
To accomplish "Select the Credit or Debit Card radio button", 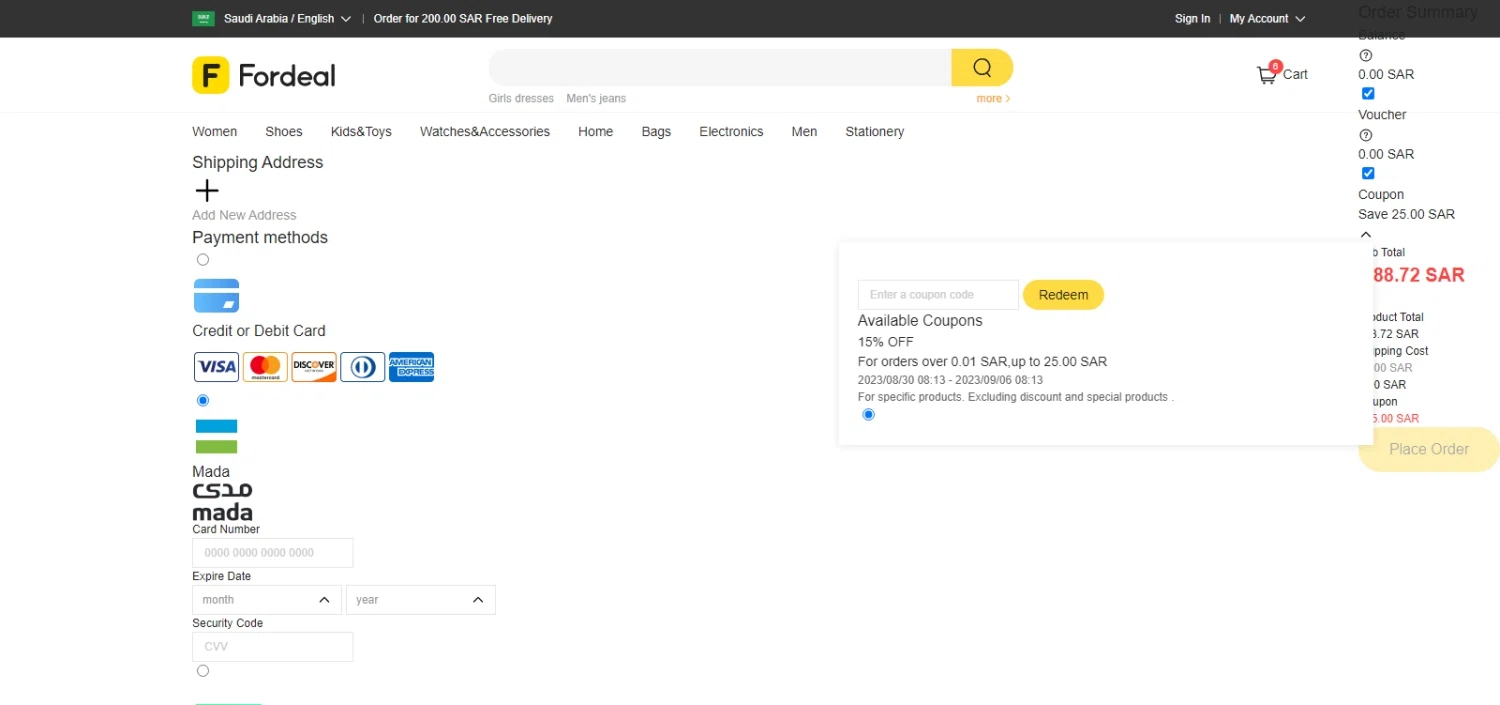I will [x=203, y=260].
